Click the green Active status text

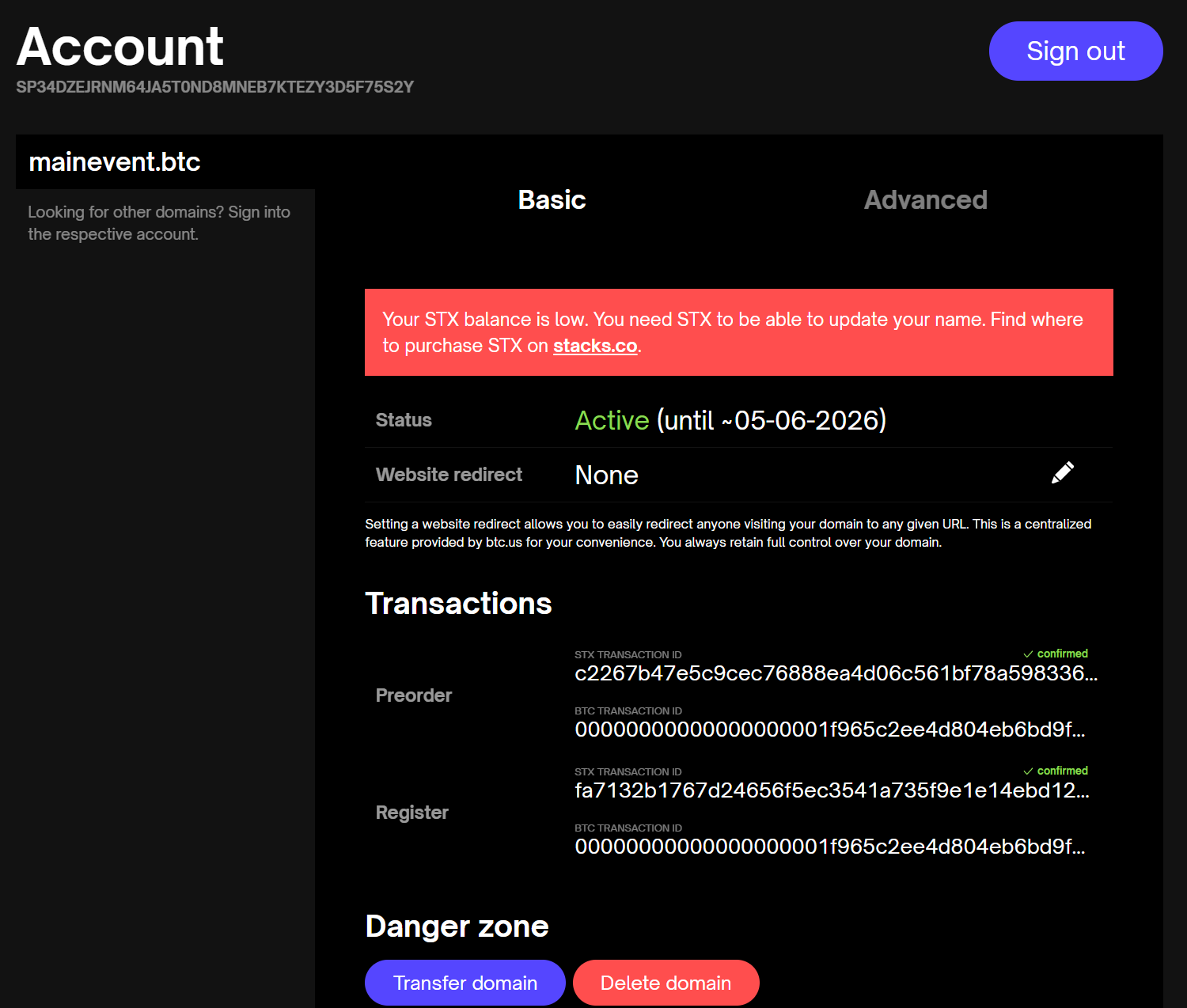(611, 420)
